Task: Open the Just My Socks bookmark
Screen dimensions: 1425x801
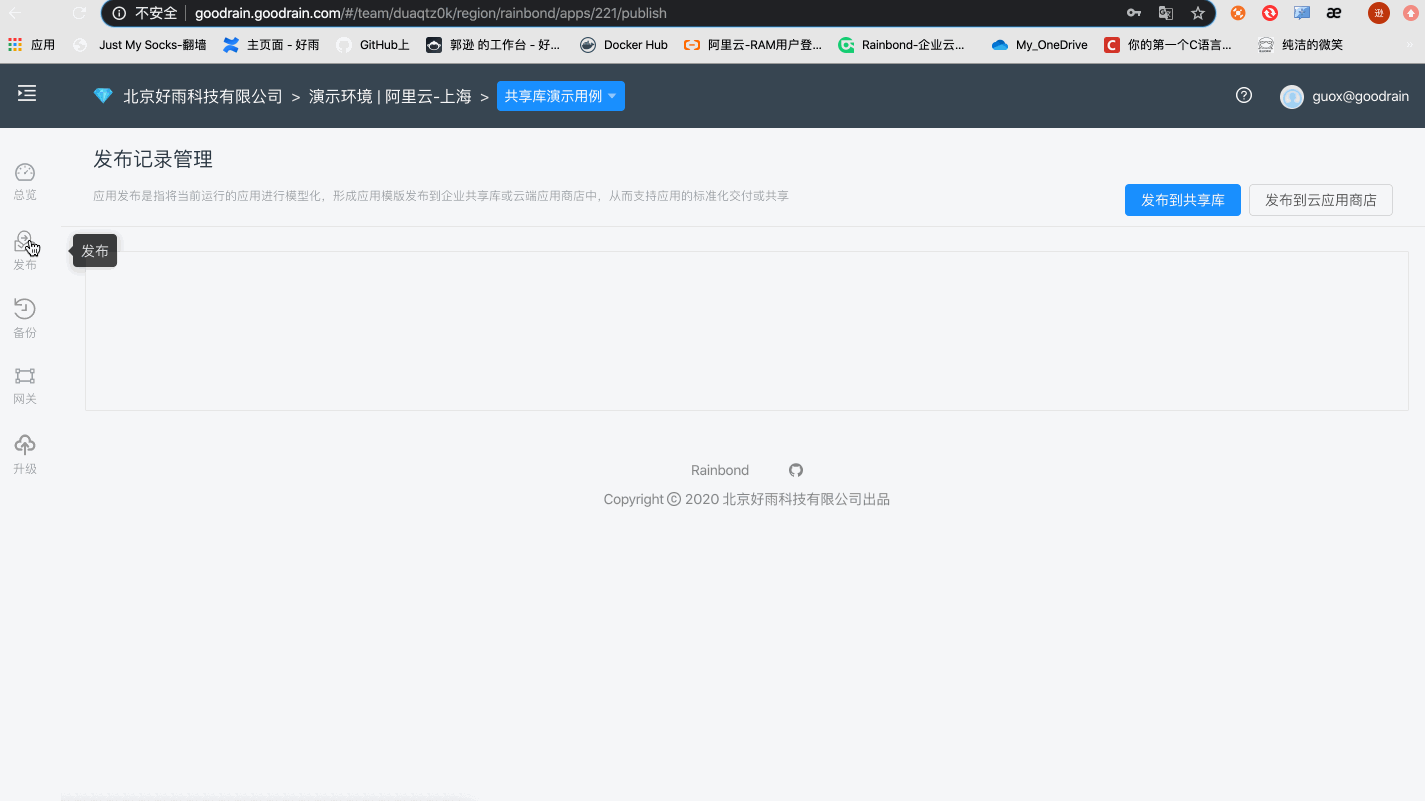Action: tap(141, 45)
